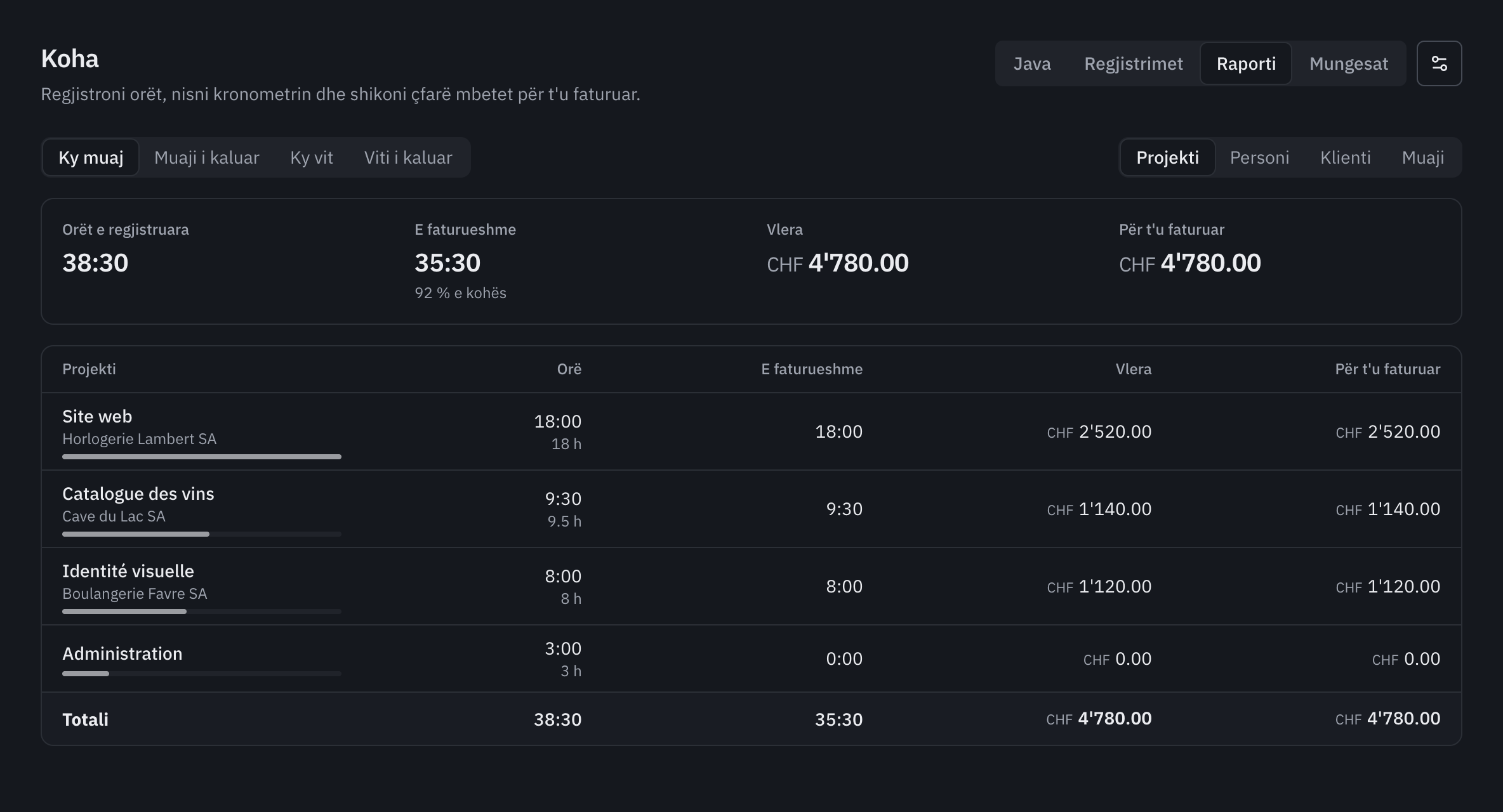Choose Muaji i kaluar period

tap(207, 157)
